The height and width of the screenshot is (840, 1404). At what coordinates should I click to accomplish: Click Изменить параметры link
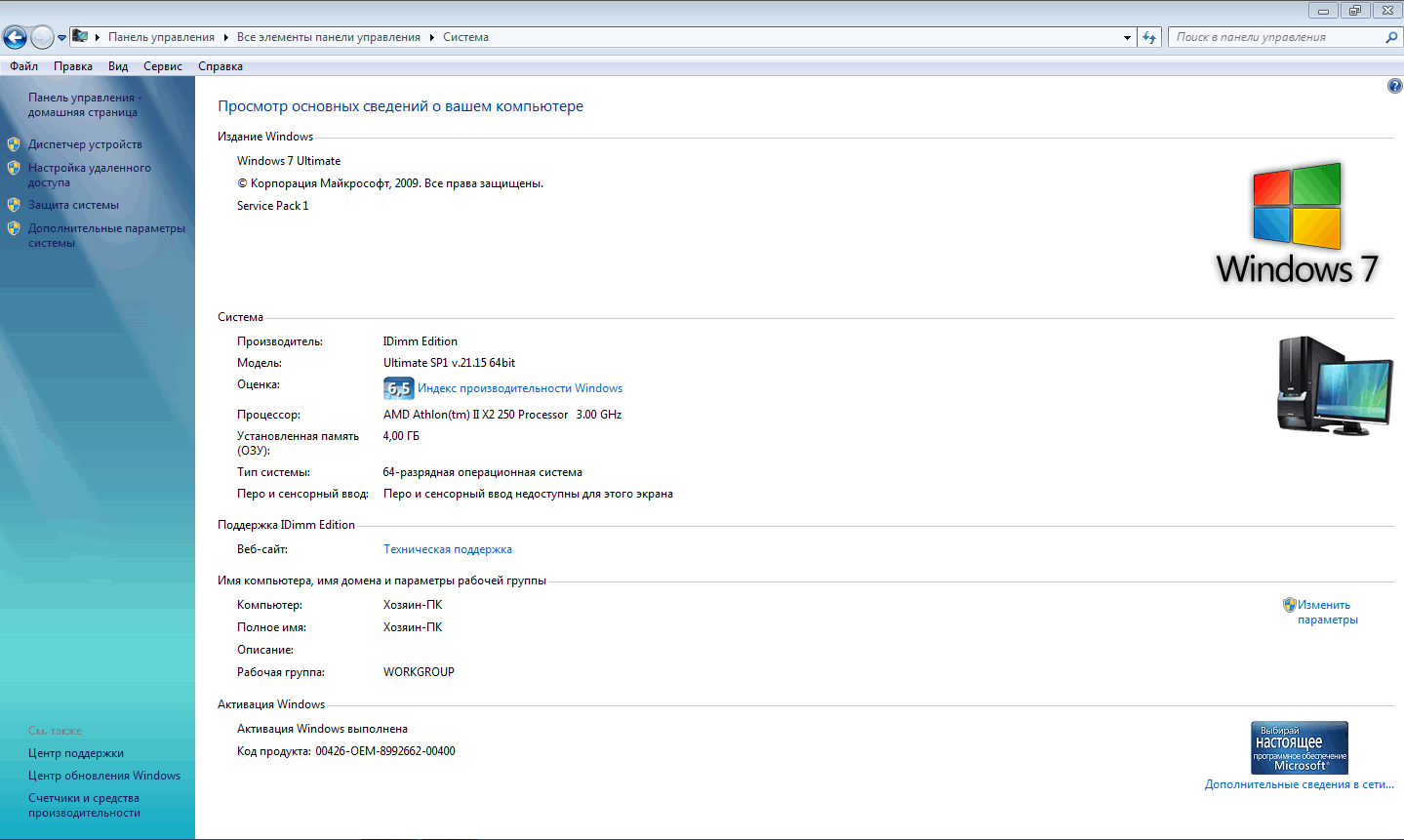(x=1327, y=612)
